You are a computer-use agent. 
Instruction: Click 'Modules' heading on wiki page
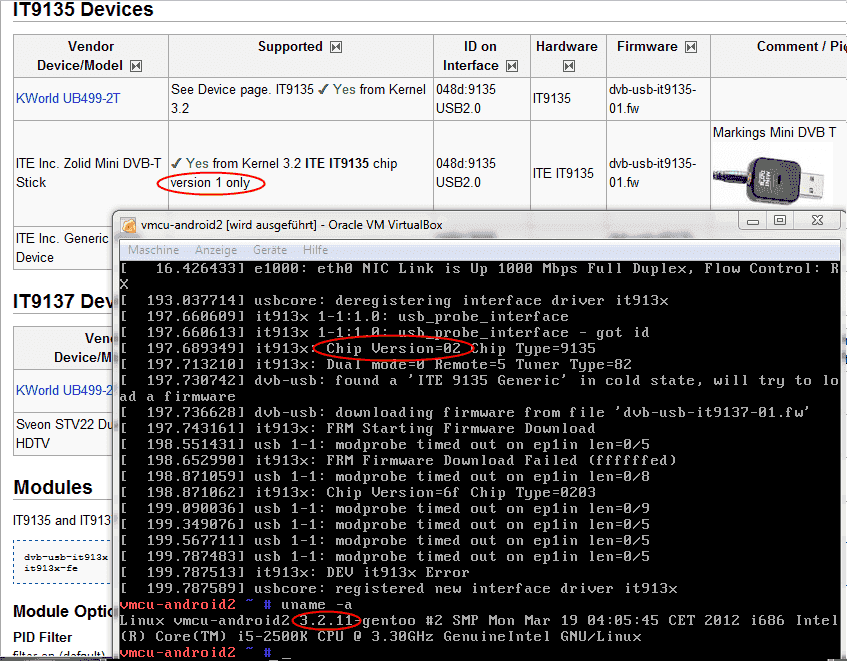pos(53,488)
